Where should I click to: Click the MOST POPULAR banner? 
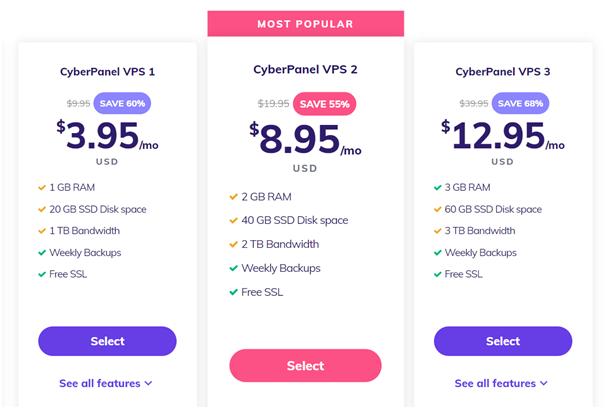(x=306, y=24)
